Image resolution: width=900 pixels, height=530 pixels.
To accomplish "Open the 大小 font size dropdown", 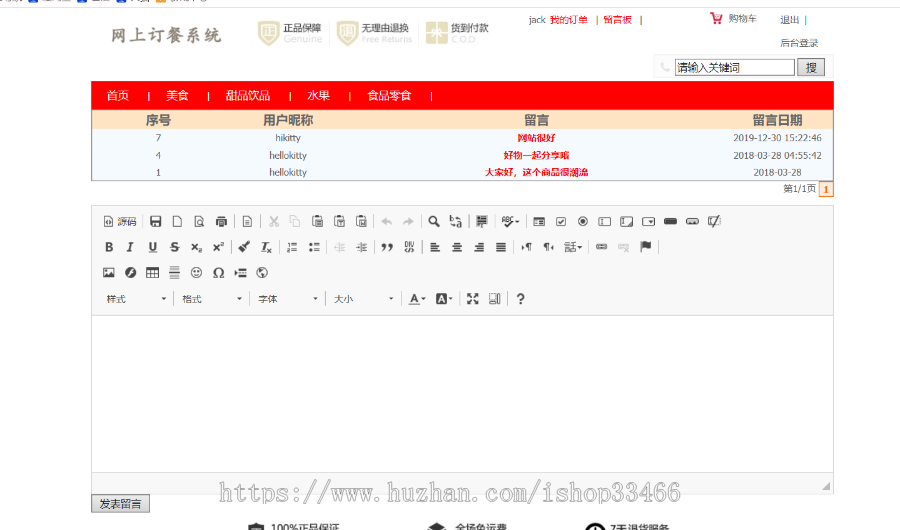I will click(x=364, y=298).
